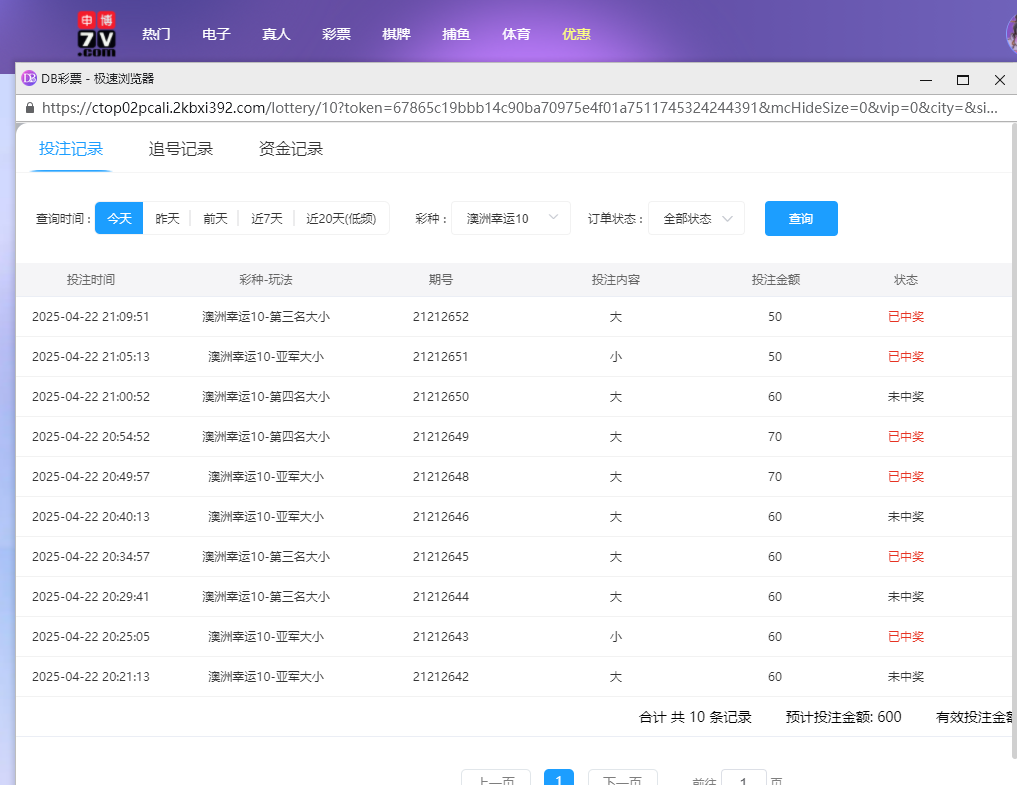1017x785 pixels.
Task: Click the 查询 query button
Action: (x=800, y=218)
